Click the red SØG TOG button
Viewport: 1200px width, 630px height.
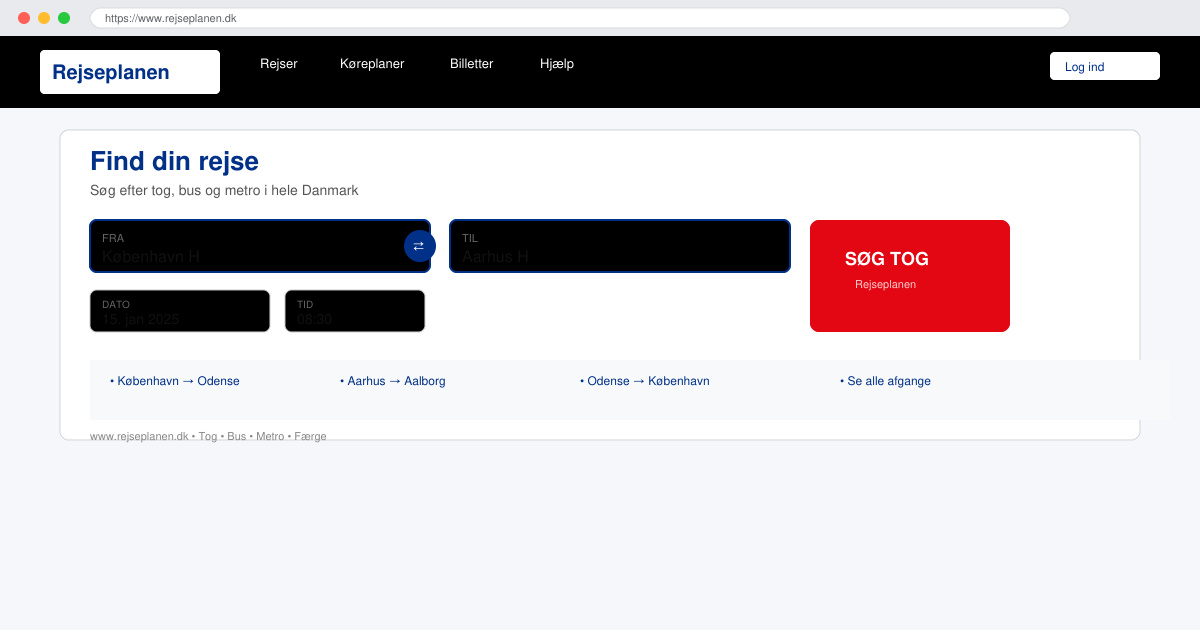coord(910,276)
